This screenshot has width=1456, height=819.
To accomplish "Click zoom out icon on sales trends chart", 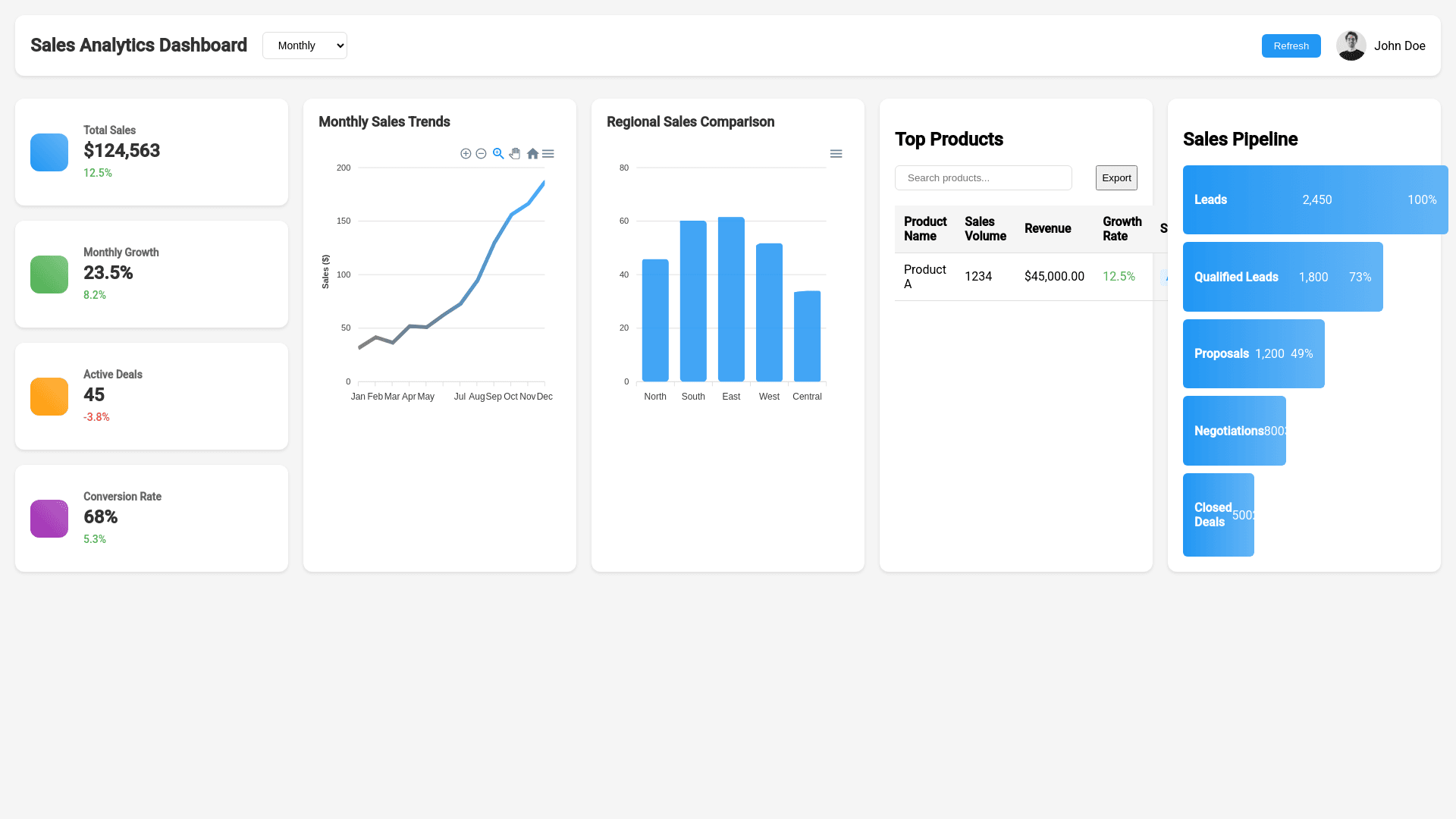I will tap(481, 154).
